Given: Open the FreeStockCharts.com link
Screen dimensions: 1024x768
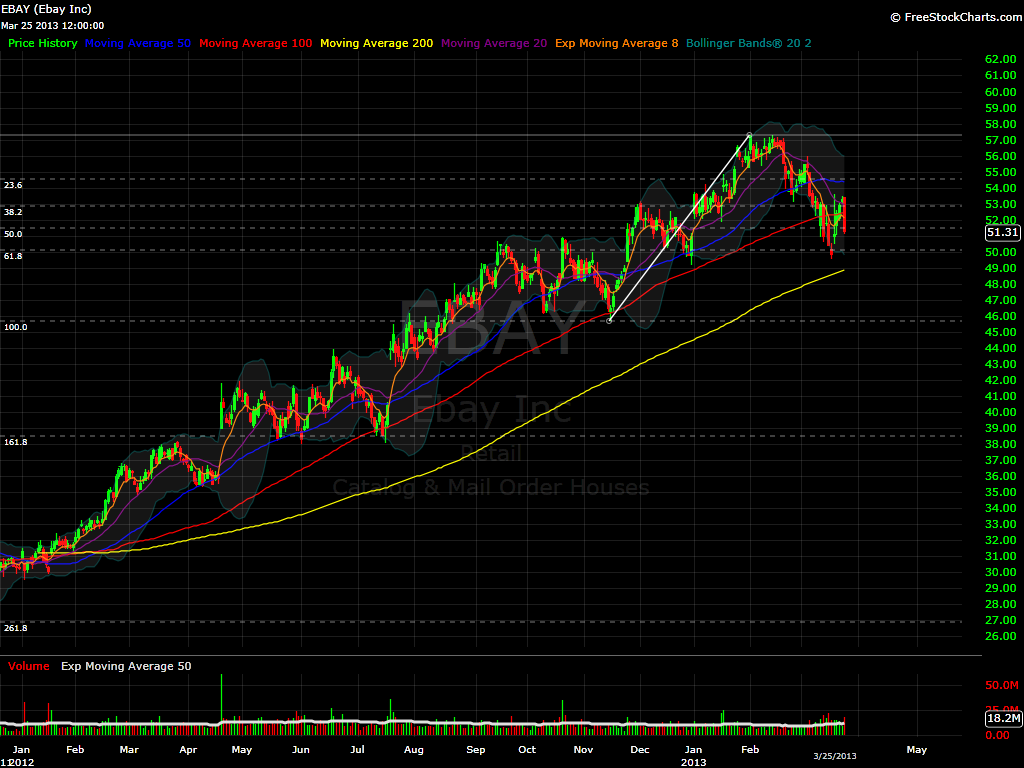Looking at the screenshot, I should [x=953, y=17].
